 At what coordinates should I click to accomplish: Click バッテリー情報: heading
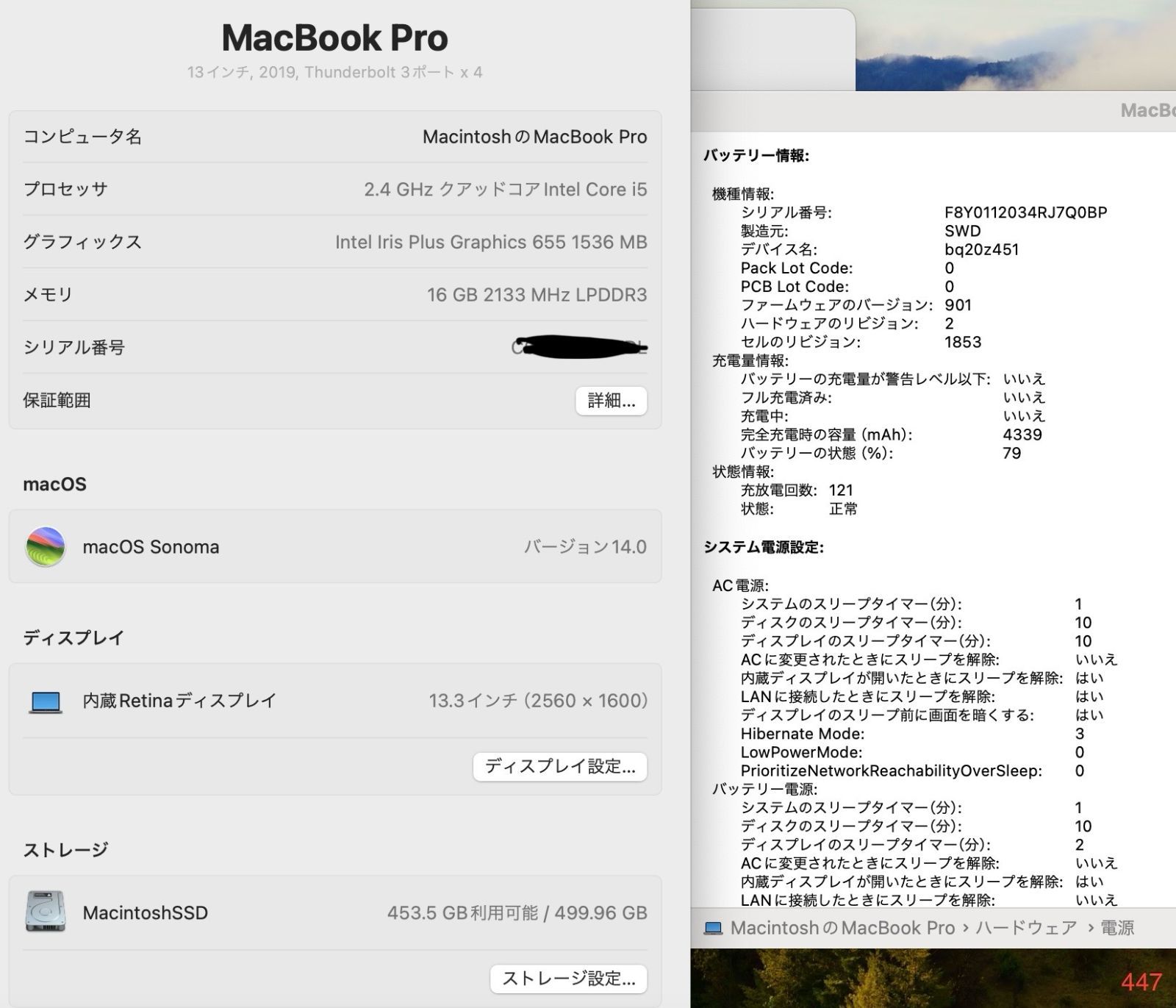pos(756,155)
